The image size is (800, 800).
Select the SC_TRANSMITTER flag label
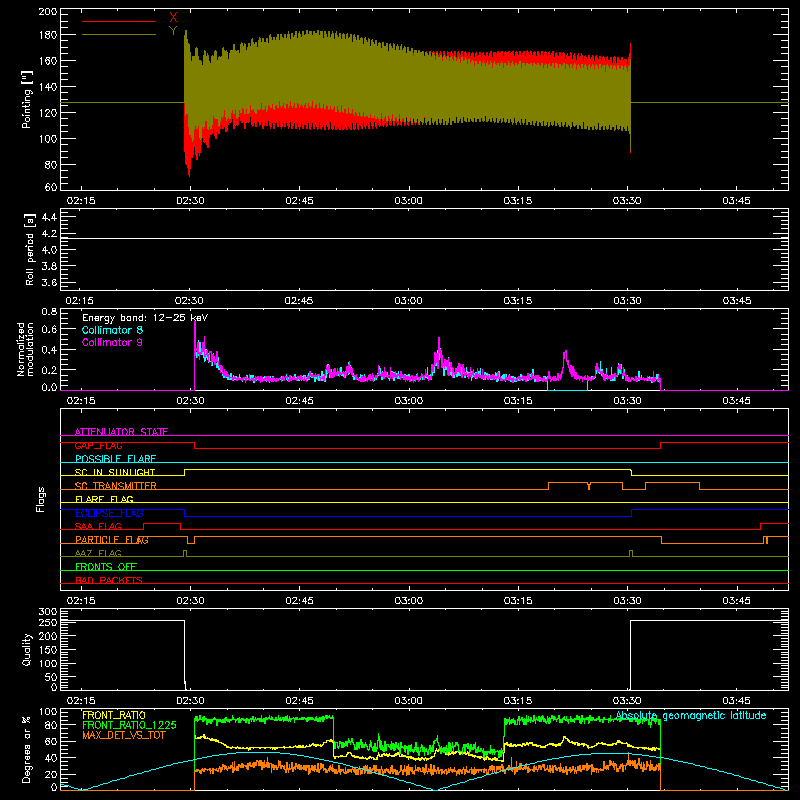[116, 486]
